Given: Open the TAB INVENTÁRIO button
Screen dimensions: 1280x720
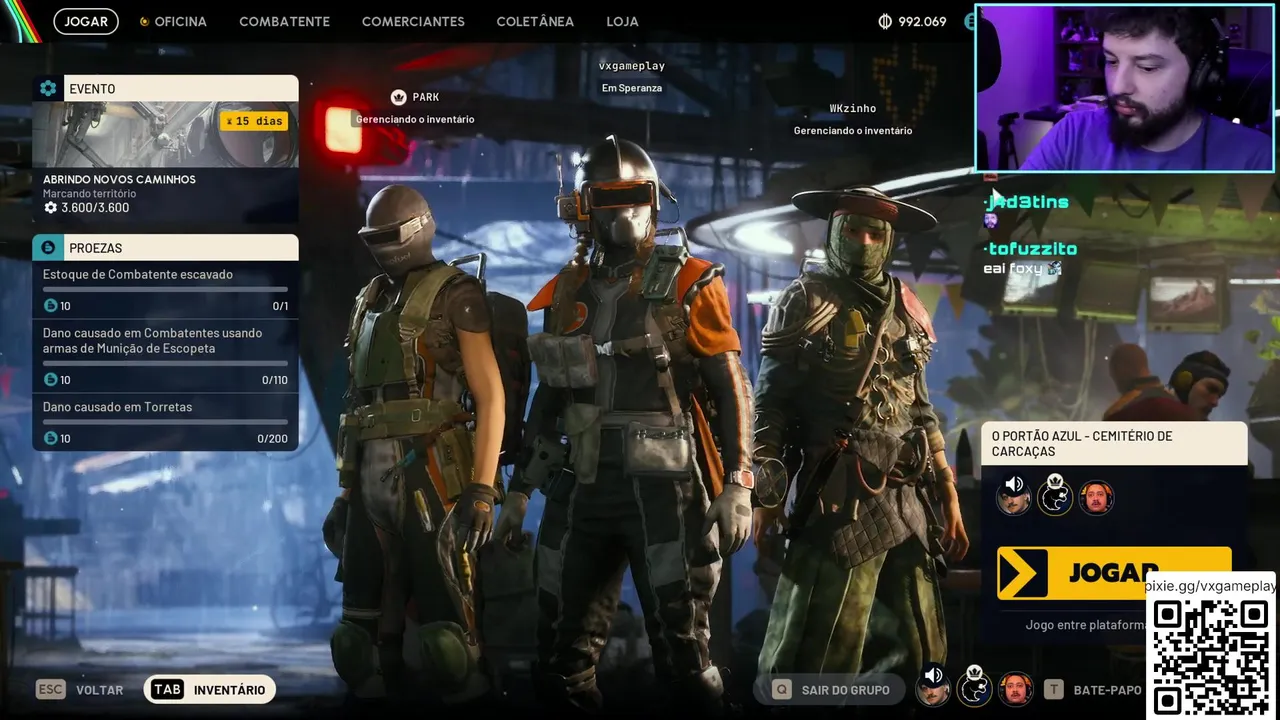Looking at the screenshot, I should tap(210, 690).
